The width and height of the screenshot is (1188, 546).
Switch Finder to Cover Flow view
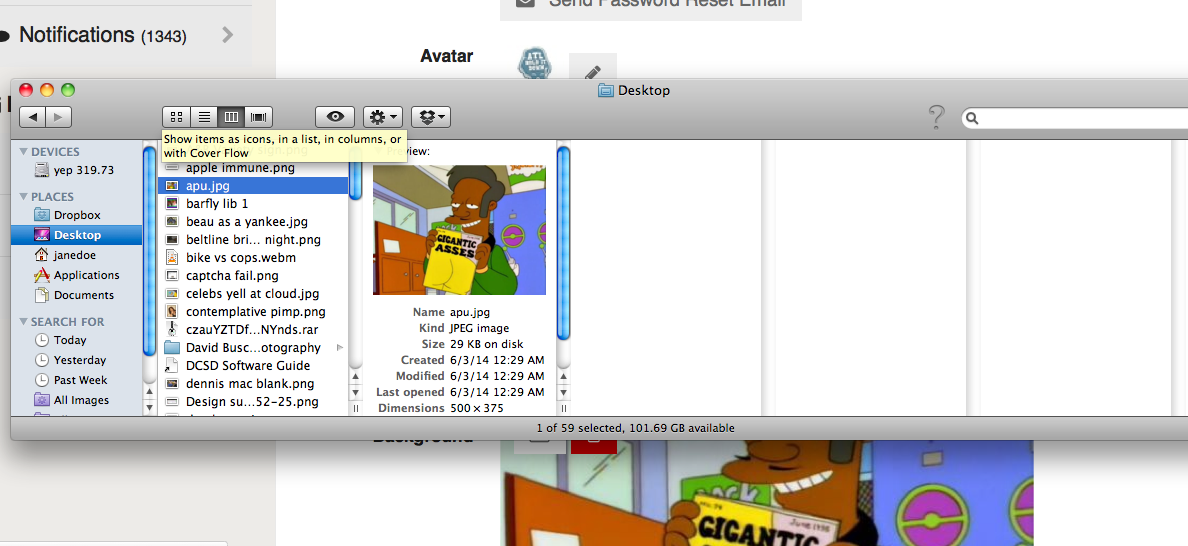(x=259, y=117)
